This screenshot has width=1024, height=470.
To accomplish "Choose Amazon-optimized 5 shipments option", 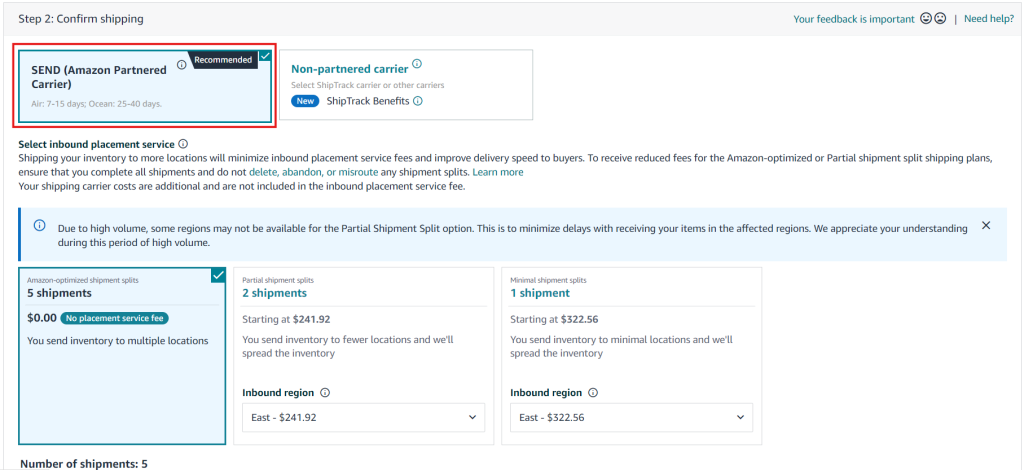I will point(121,355).
